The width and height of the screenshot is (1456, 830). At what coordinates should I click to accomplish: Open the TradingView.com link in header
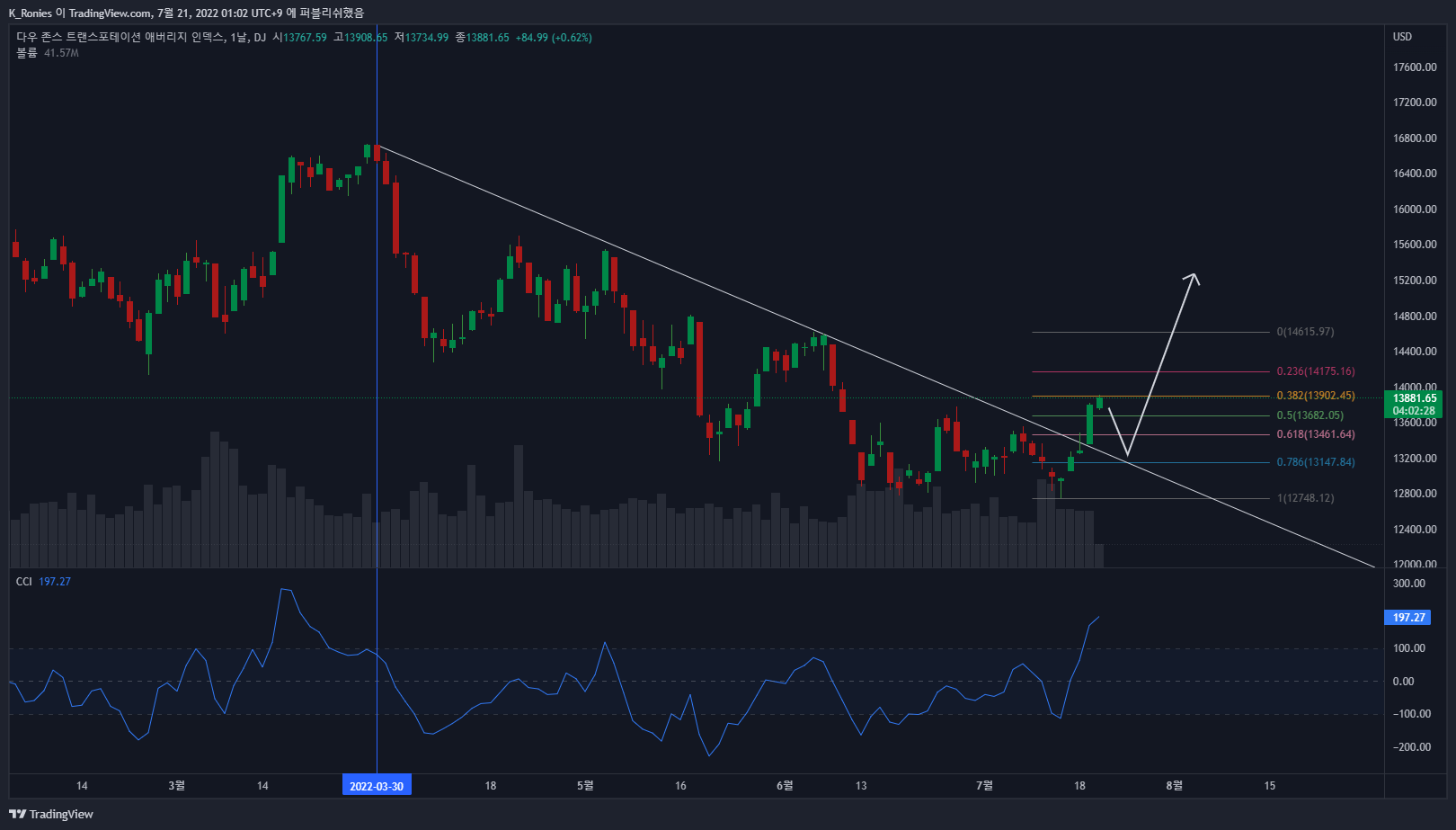click(x=110, y=13)
